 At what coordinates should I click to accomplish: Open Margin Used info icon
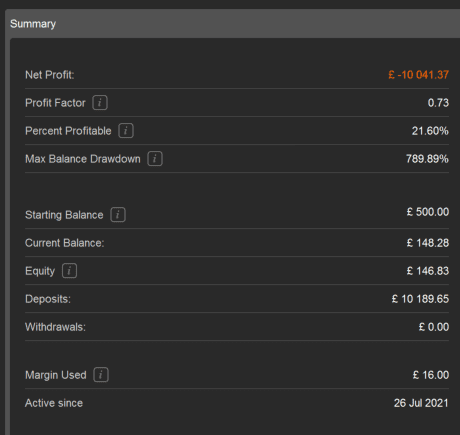(x=101, y=375)
